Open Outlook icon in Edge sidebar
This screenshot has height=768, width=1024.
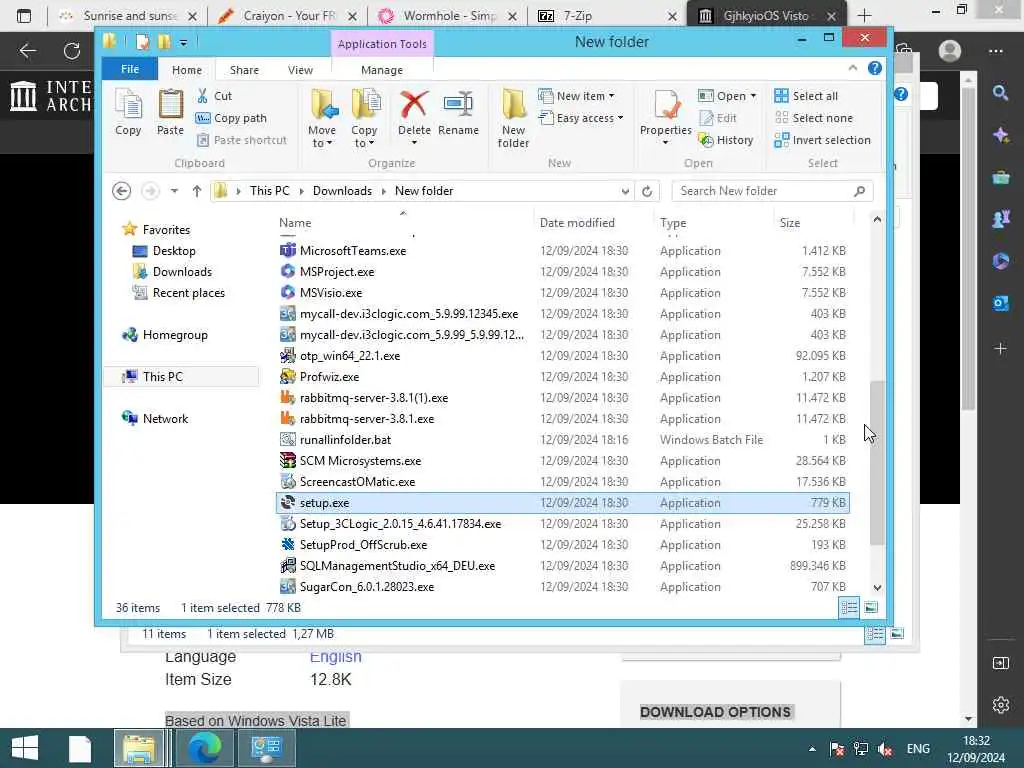pyautogui.click(x=1000, y=302)
